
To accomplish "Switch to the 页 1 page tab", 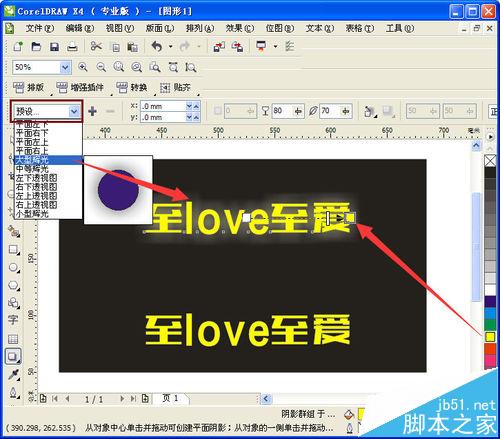I will tap(171, 398).
